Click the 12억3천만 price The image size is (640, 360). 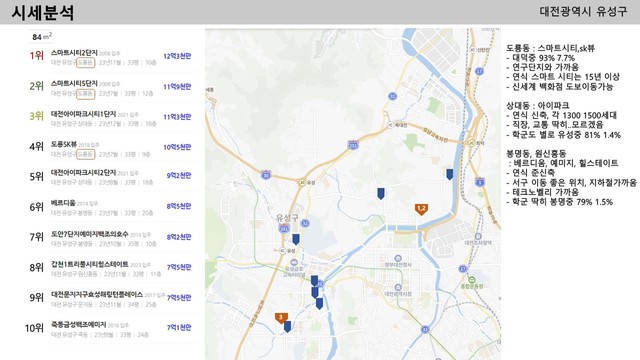(177, 56)
